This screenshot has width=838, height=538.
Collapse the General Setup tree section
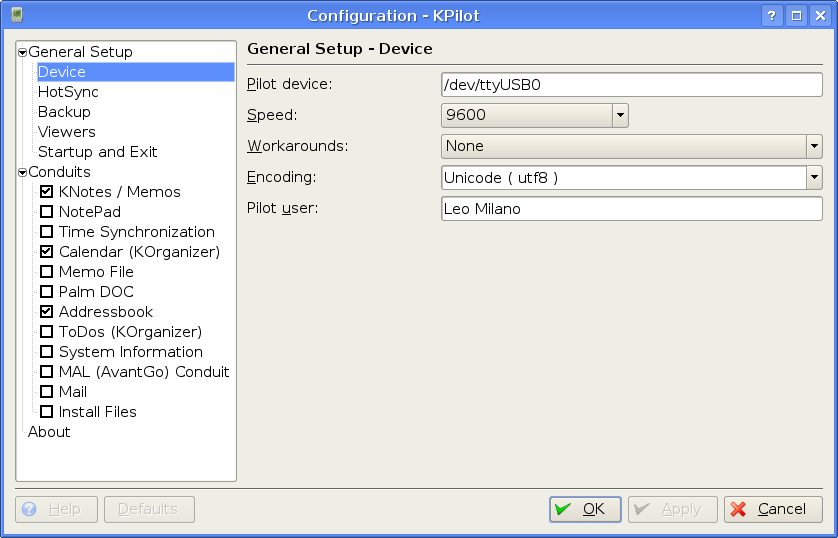(22, 53)
